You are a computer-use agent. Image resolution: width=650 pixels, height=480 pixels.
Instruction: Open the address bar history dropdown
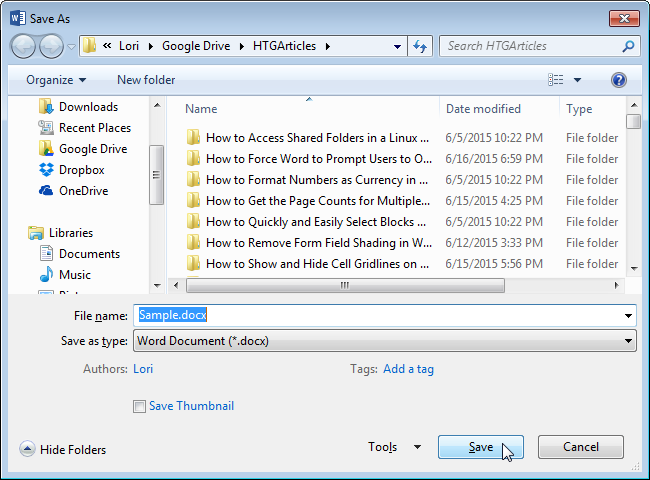397,46
